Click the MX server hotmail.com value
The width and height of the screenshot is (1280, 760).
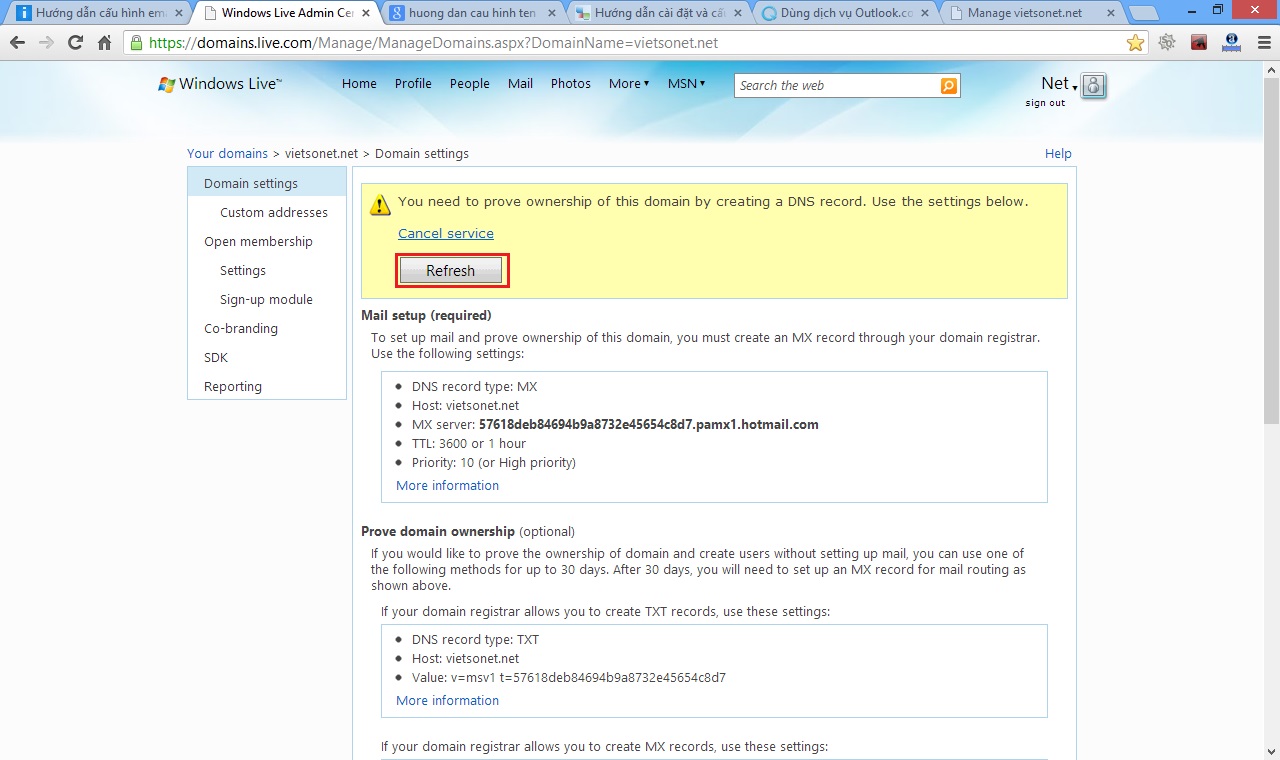pyautogui.click(x=649, y=425)
